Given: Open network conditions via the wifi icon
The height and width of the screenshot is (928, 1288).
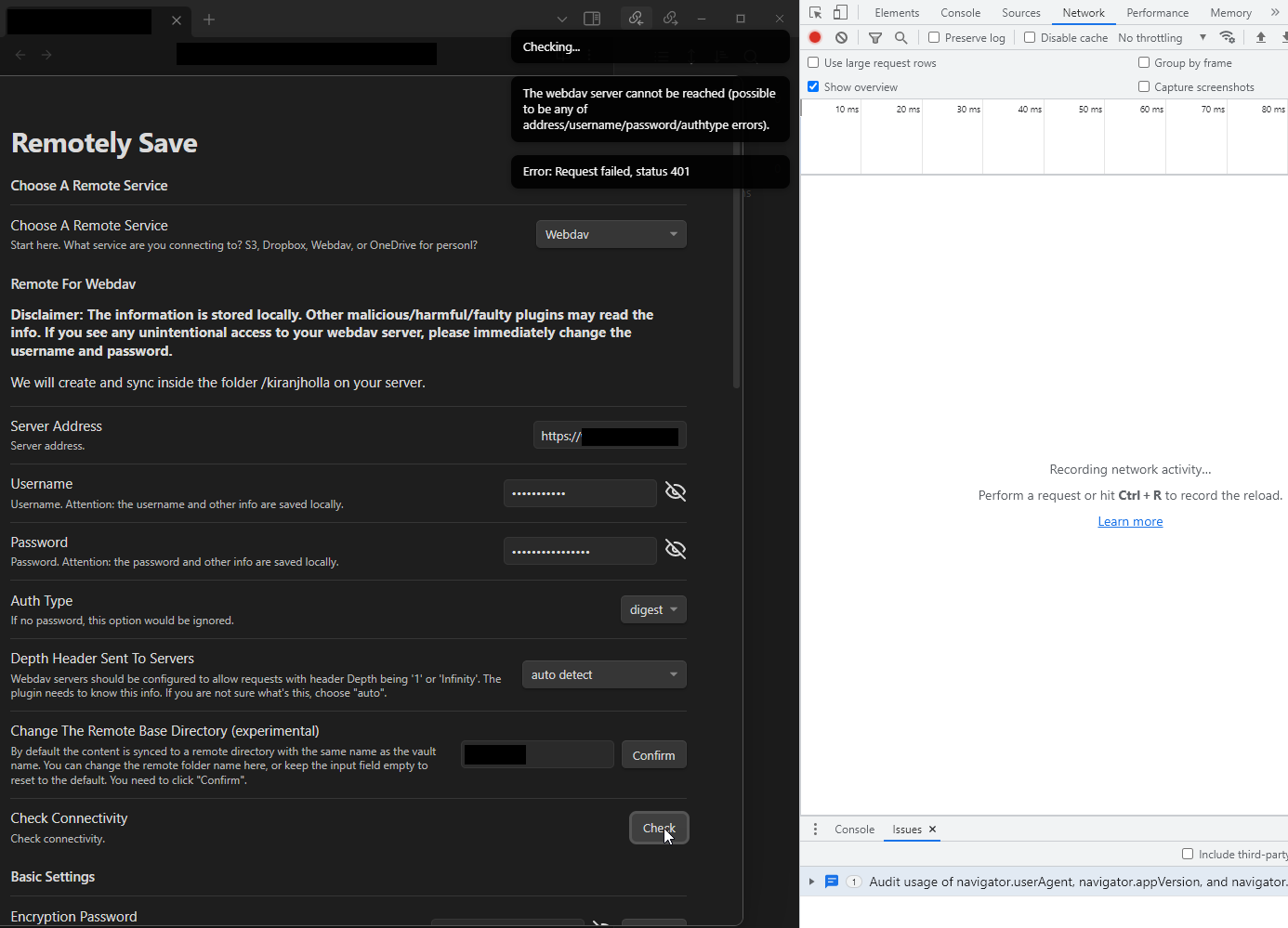Looking at the screenshot, I should click(x=1228, y=37).
